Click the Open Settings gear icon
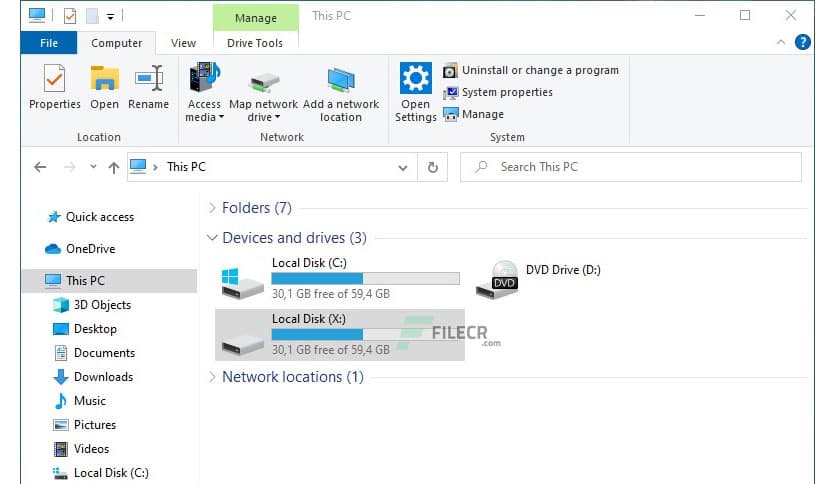 tap(416, 78)
